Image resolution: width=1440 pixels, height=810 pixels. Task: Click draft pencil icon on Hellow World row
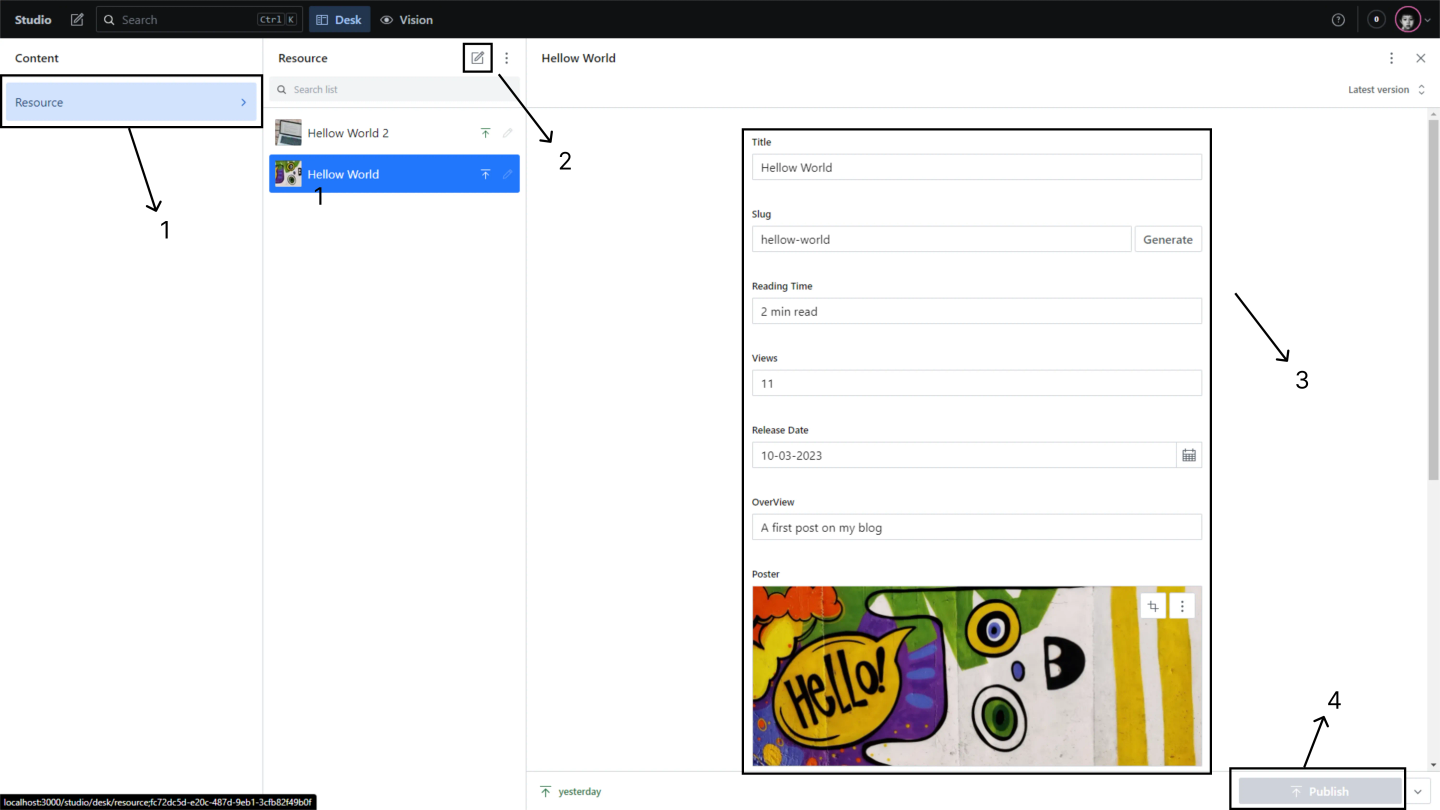[507, 174]
